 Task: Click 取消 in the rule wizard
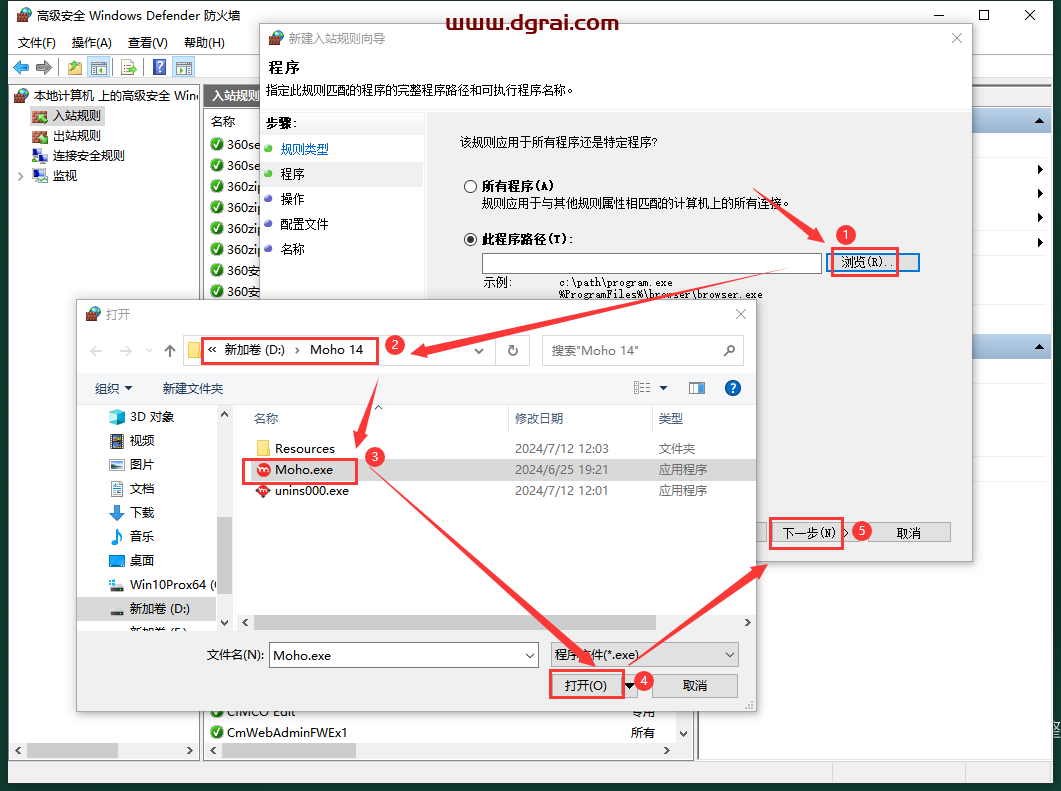pos(909,533)
